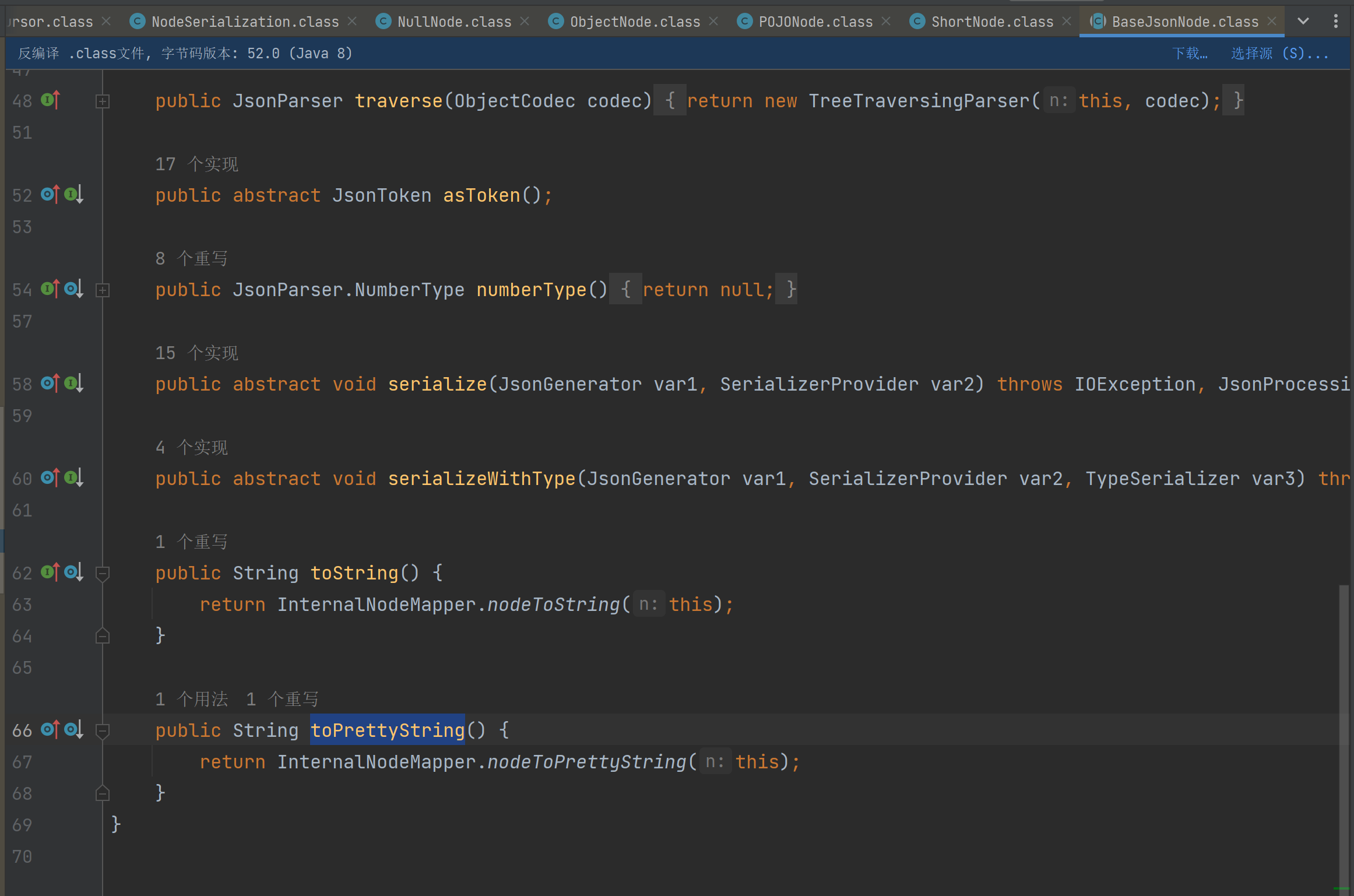The height and width of the screenshot is (896, 1354).
Task: Switch to ObjectNode.class tab
Action: coord(634,22)
